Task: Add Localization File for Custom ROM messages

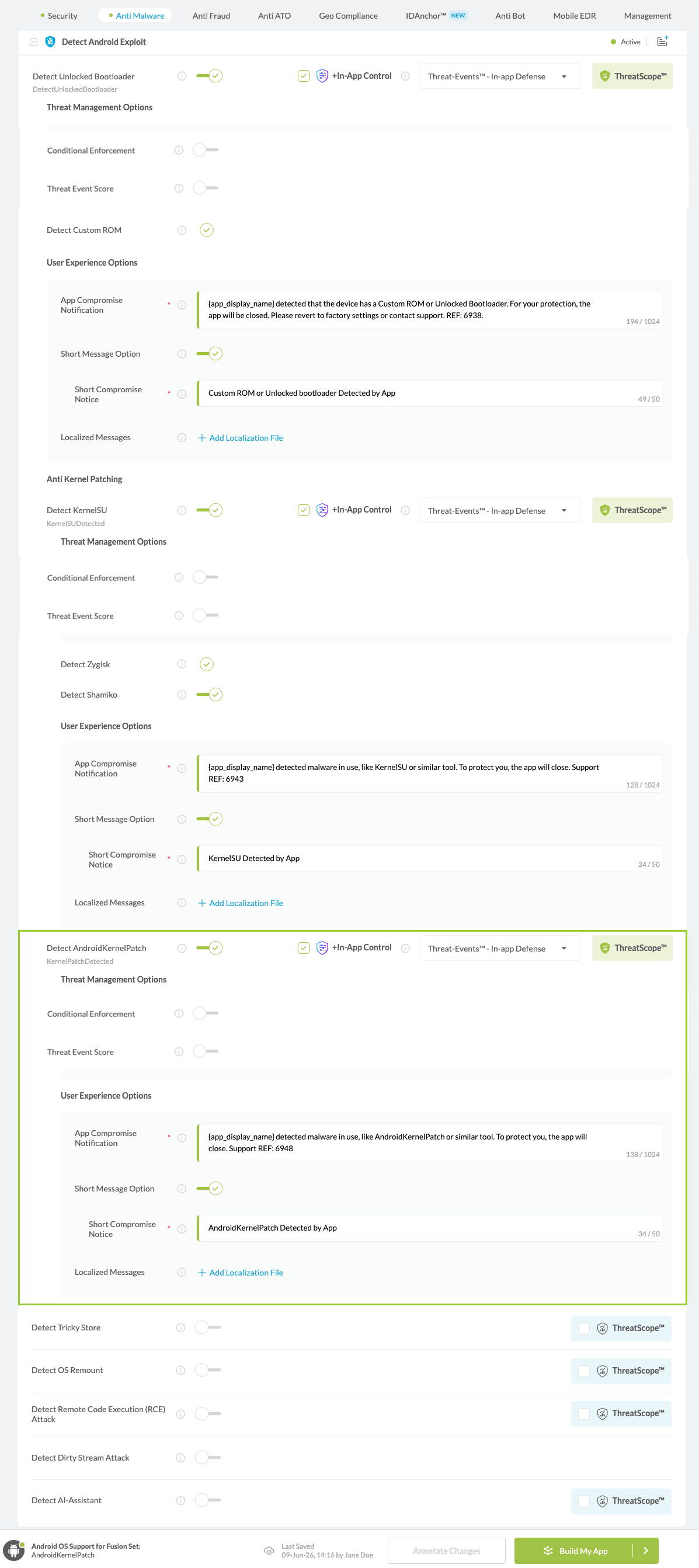Action: point(241,438)
